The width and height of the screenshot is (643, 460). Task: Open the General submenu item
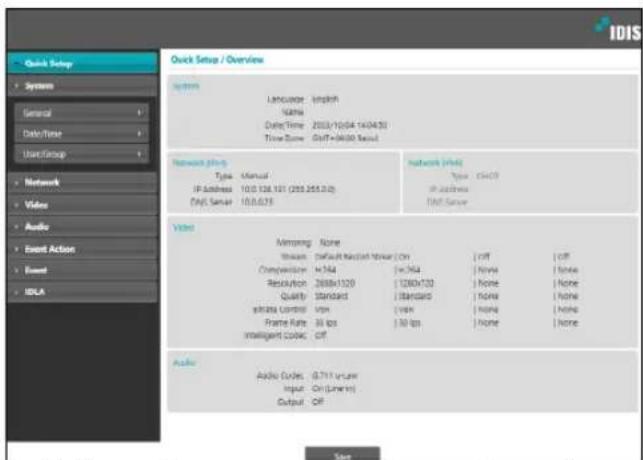click(x=81, y=113)
